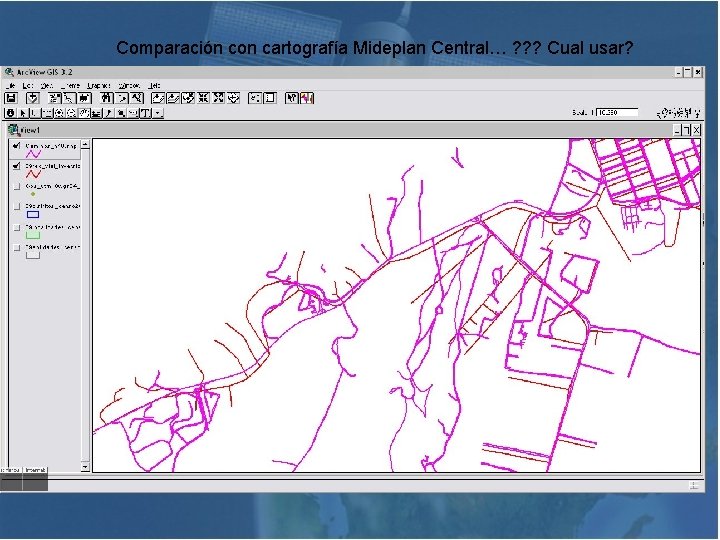Select the Select Feature rectangle tool

click(x=48, y=113)
